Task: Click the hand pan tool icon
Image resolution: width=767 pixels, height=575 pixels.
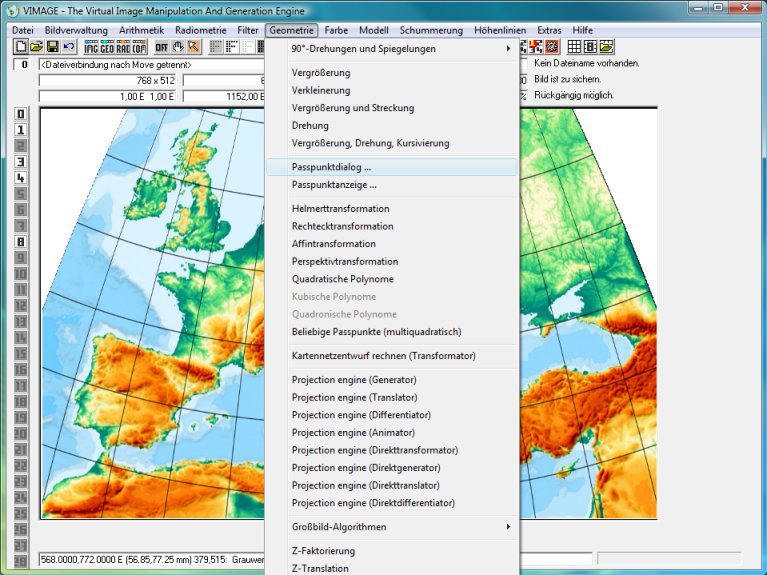Action: (x=178, y=47)
